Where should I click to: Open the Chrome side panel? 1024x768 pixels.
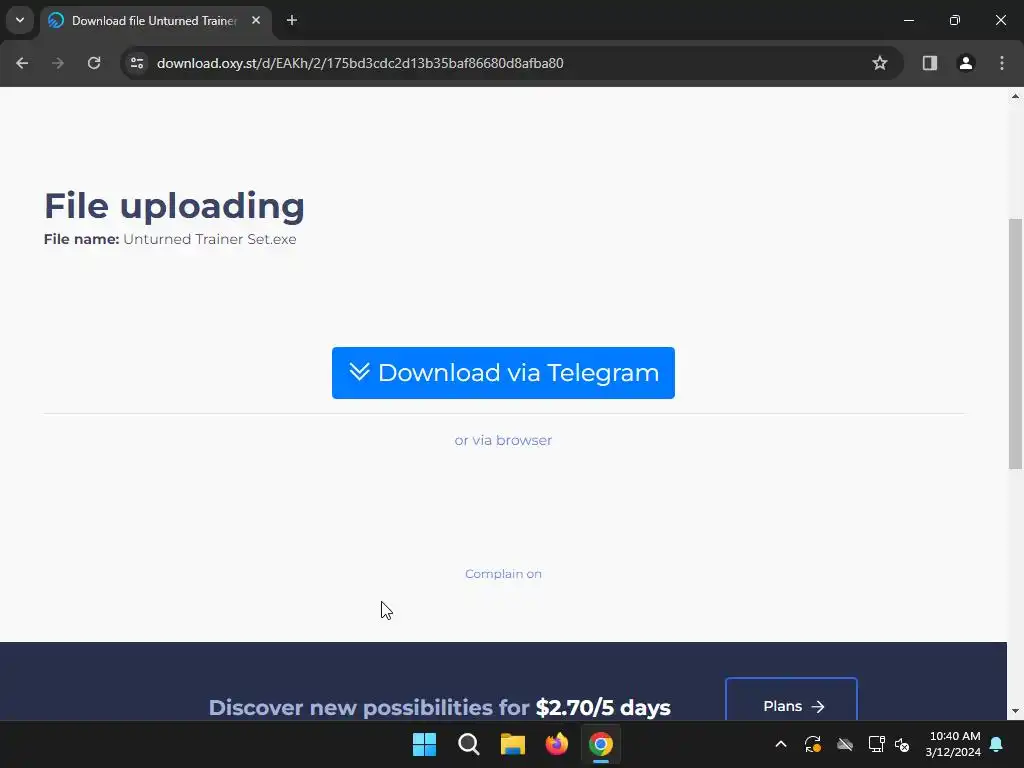tap(929, 63)
